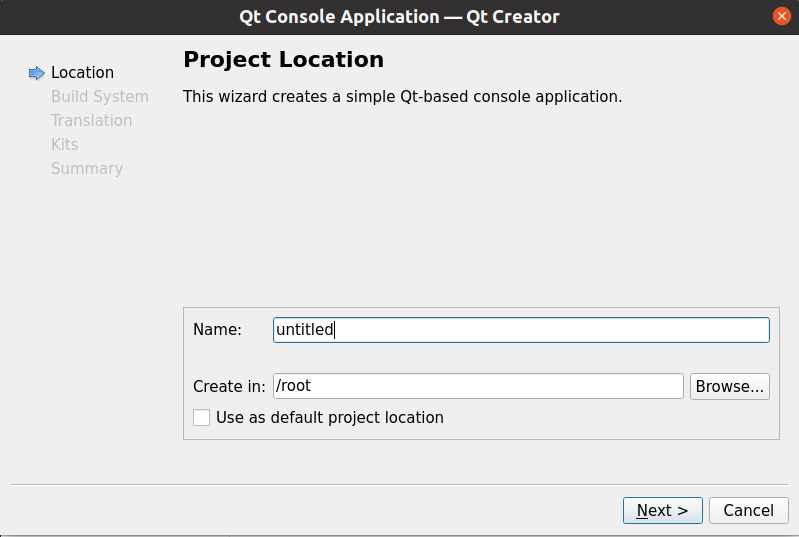Image resolution: width=799 pixels, height=537 pixels.
Task: Click the Qt Console Application title bar
Action: (400, 17)
